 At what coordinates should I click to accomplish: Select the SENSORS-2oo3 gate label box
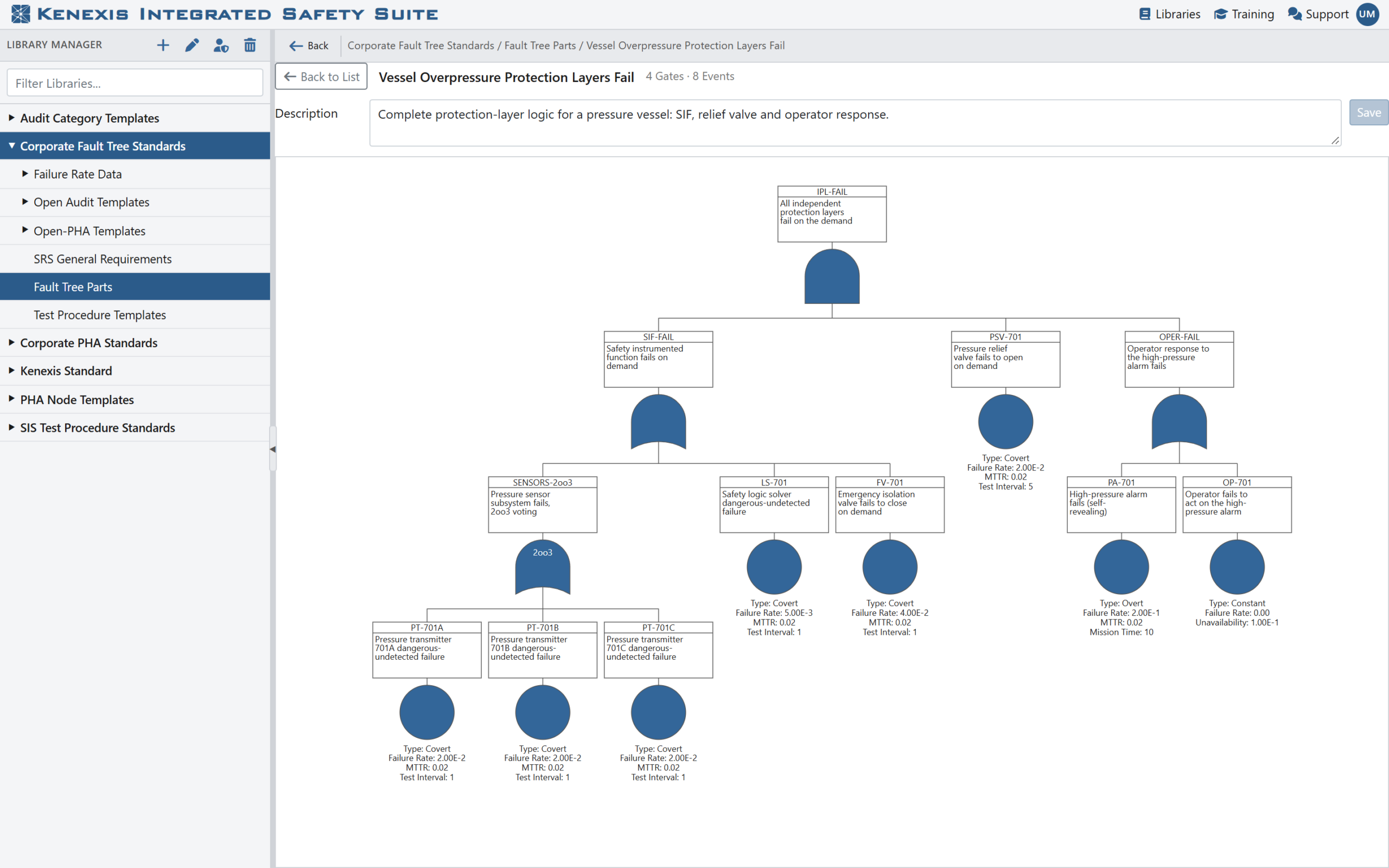[x=543, y=505]
